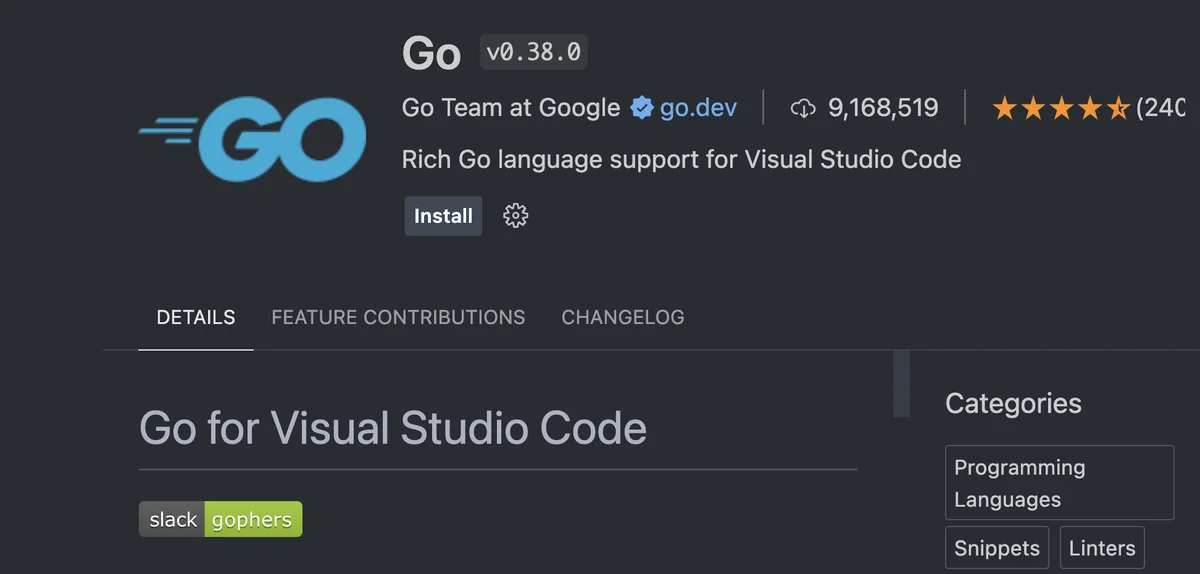Select the Snippets category

pyautogui.click(x=997, y=548)
